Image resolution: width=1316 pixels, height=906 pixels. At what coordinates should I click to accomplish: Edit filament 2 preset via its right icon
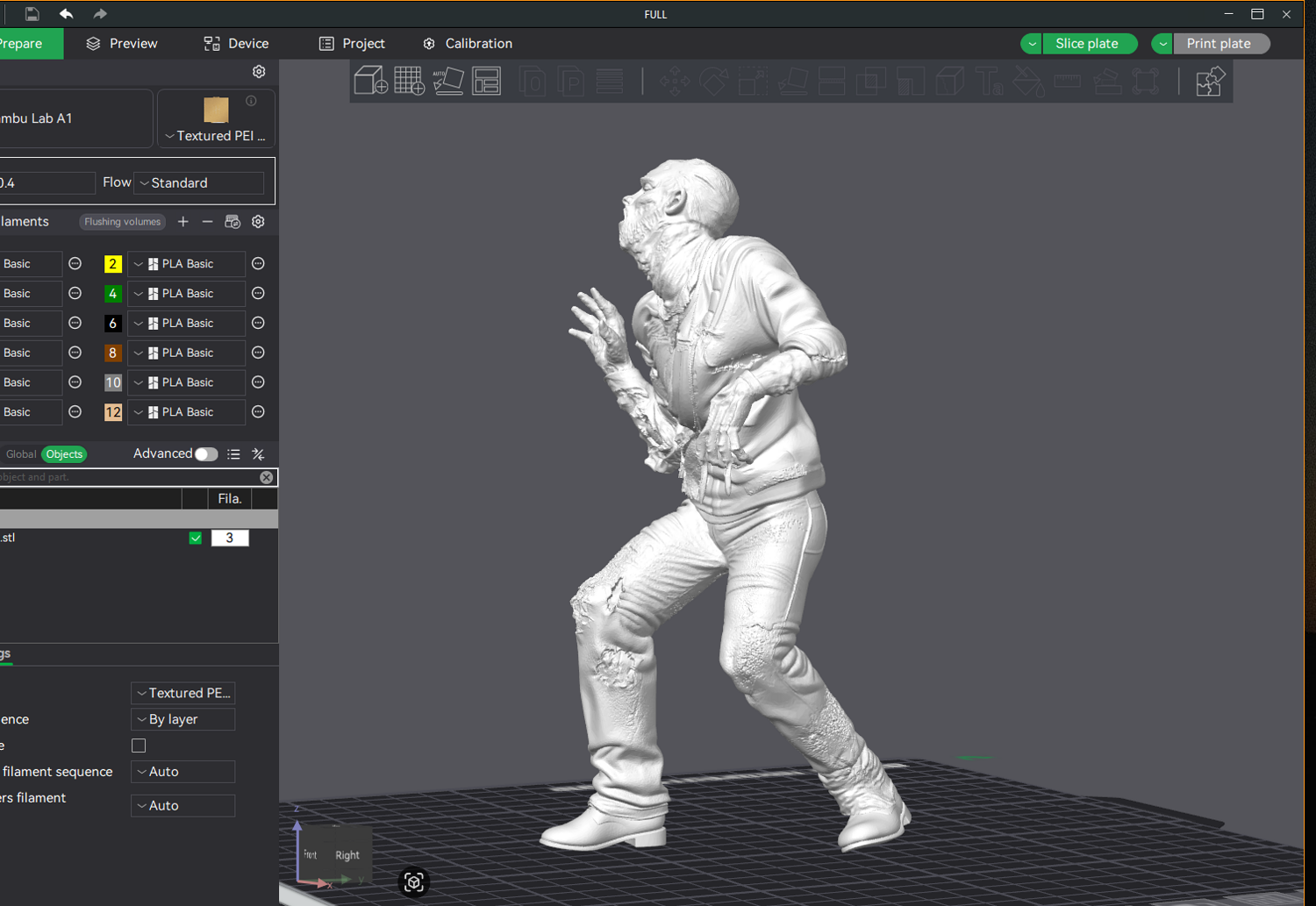[x=258, y=264]
